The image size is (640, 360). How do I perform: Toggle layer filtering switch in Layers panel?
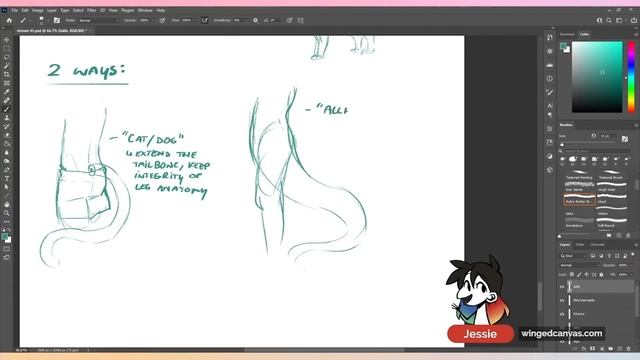pyautogui.click(x=633, y=255)
